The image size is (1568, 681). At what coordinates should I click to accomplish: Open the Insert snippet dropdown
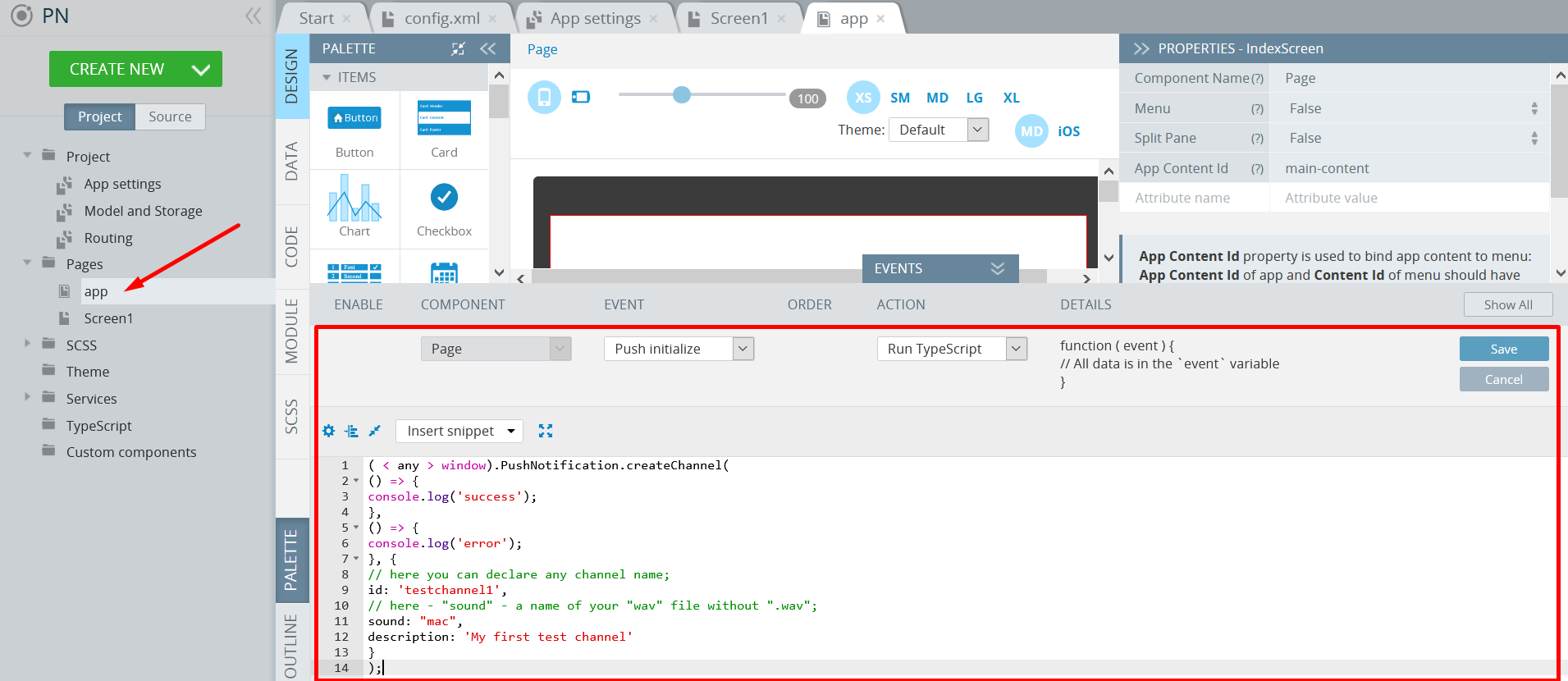coord(459,431)
